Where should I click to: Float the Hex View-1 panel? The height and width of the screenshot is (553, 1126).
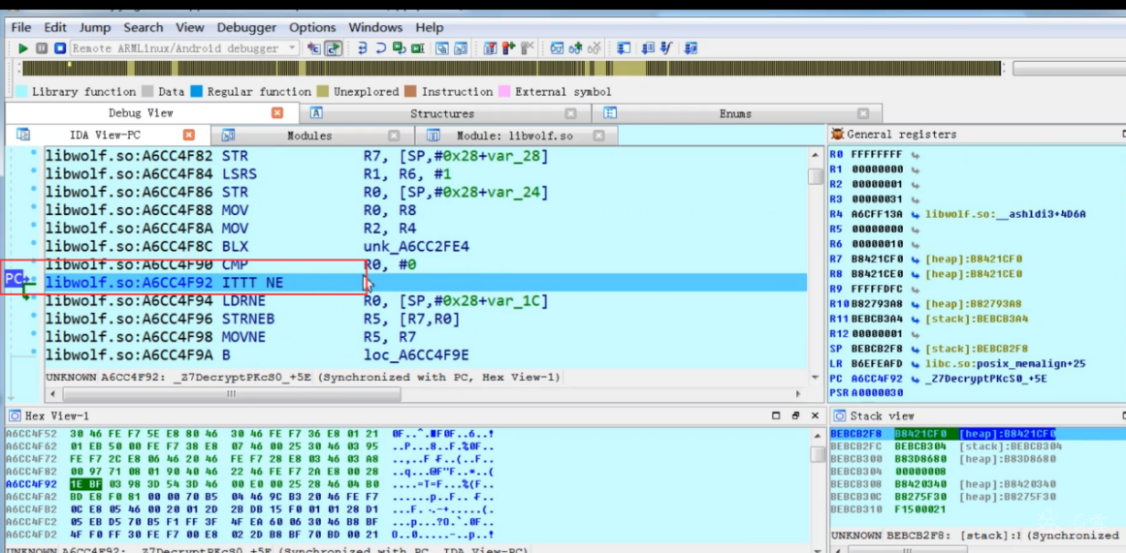(x=796, y=416)
